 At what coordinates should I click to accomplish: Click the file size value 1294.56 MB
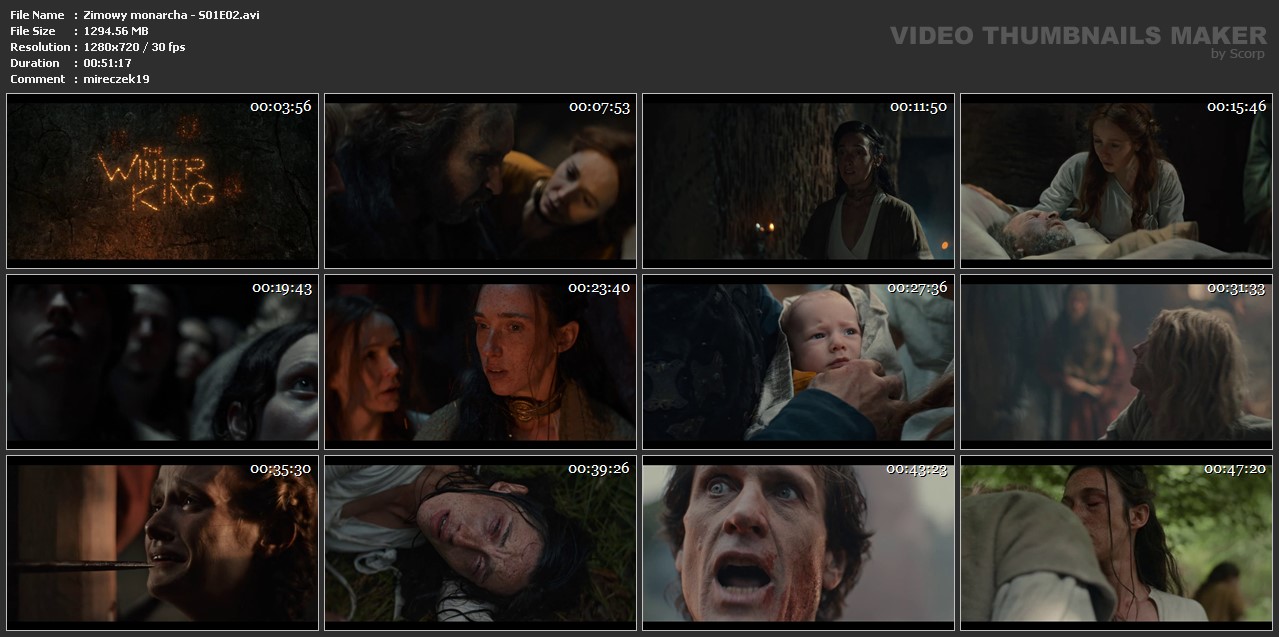pos(116,31)
